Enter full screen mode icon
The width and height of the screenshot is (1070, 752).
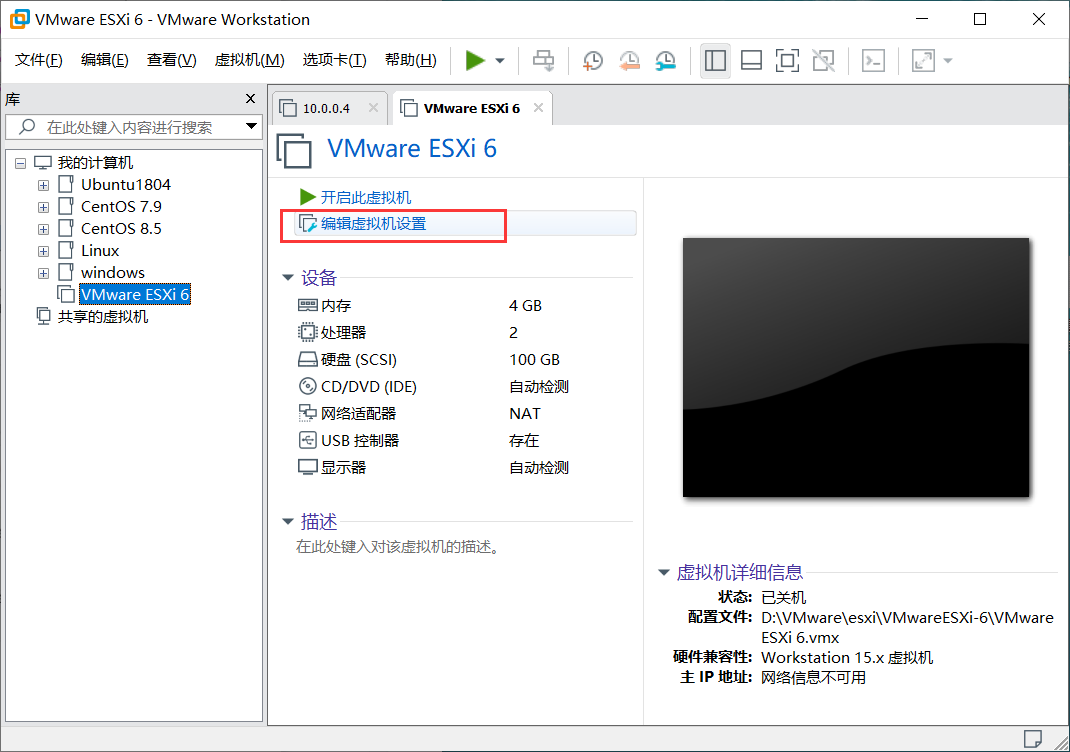787,60
